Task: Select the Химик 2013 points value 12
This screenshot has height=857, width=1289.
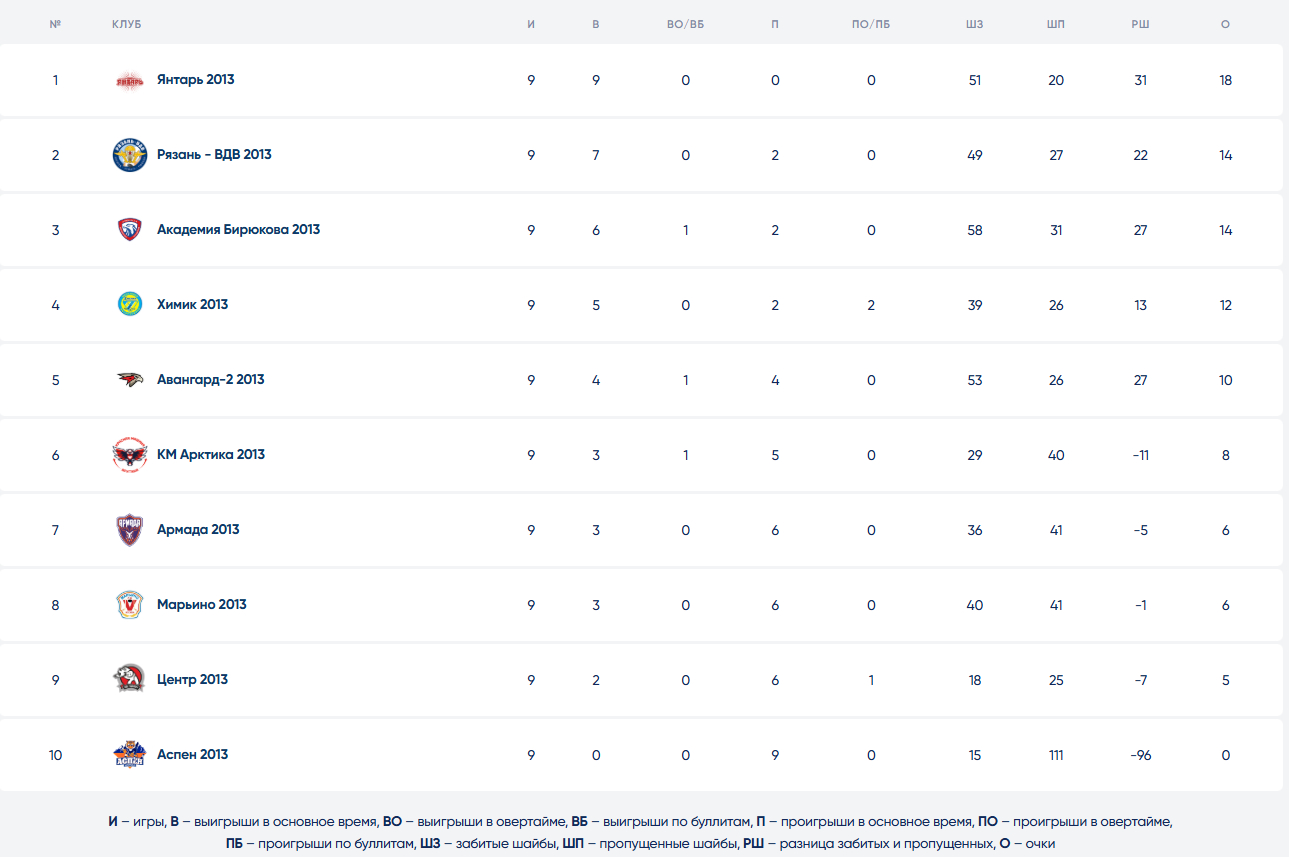Action: click(1225, 305)
